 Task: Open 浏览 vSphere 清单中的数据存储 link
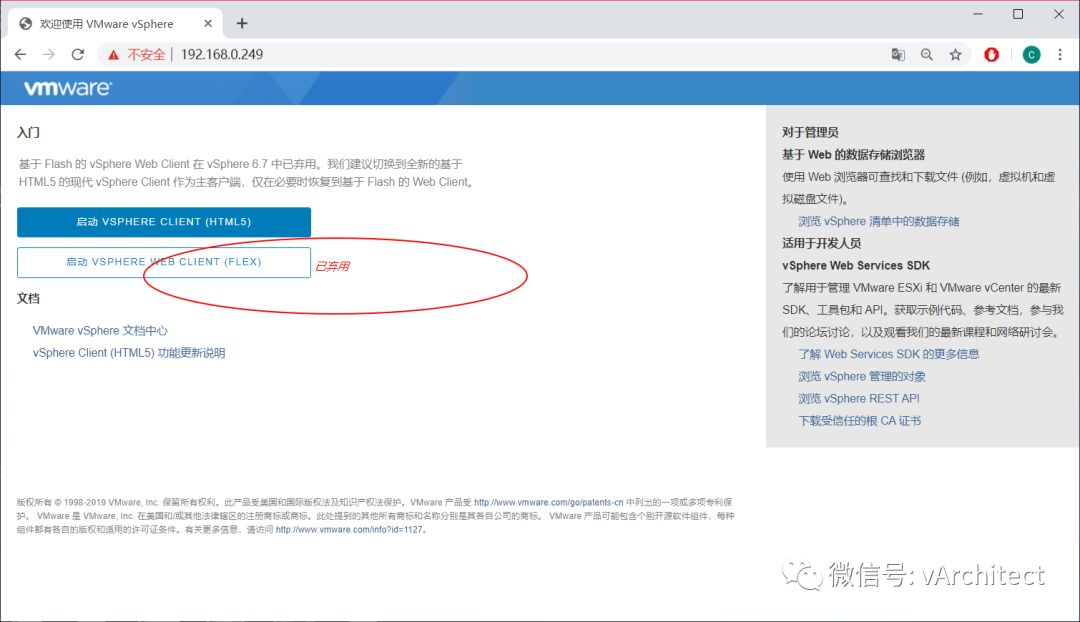point(878,221)
